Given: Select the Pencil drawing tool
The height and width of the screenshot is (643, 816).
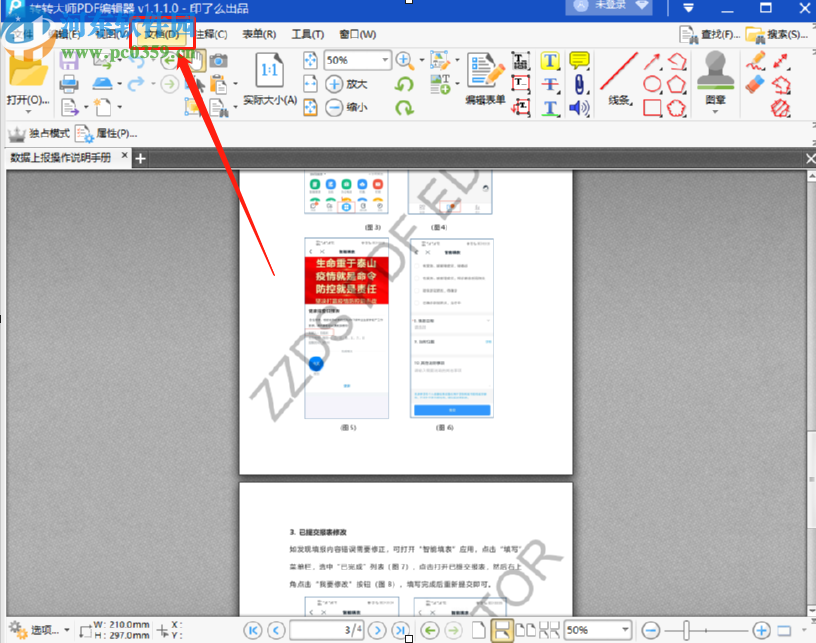Looking at the screenshot, I should coord(756,60).
